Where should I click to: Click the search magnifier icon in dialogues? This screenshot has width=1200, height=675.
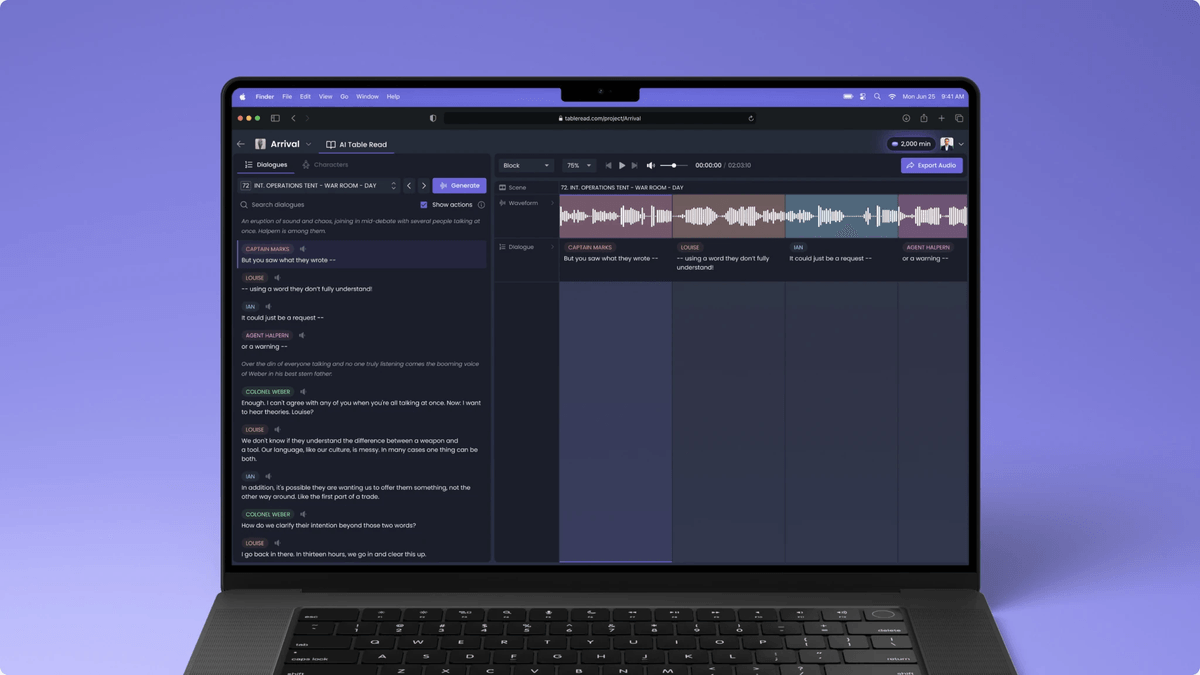(x=244, y=205)
